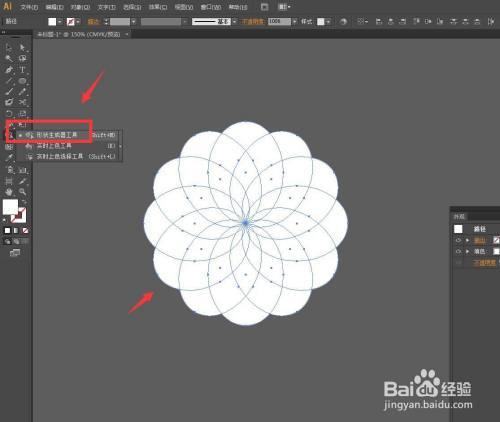The width and height of the screenshot is (500, 422).
Task: Click the horizontal align left icon
Action: tap(379, 22)
